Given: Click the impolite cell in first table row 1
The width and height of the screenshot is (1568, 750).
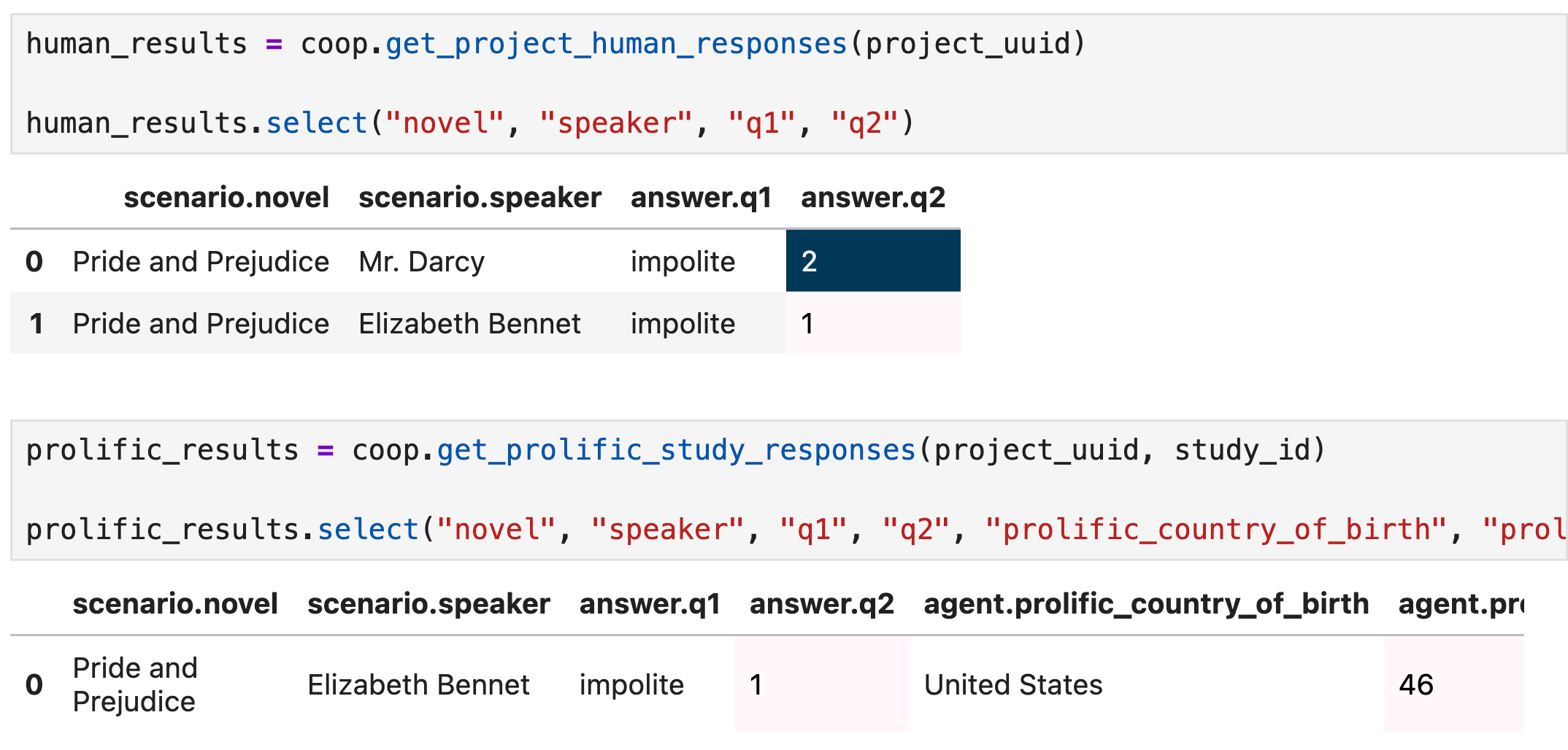Looking at the screenshot, I should click(683, 323).
